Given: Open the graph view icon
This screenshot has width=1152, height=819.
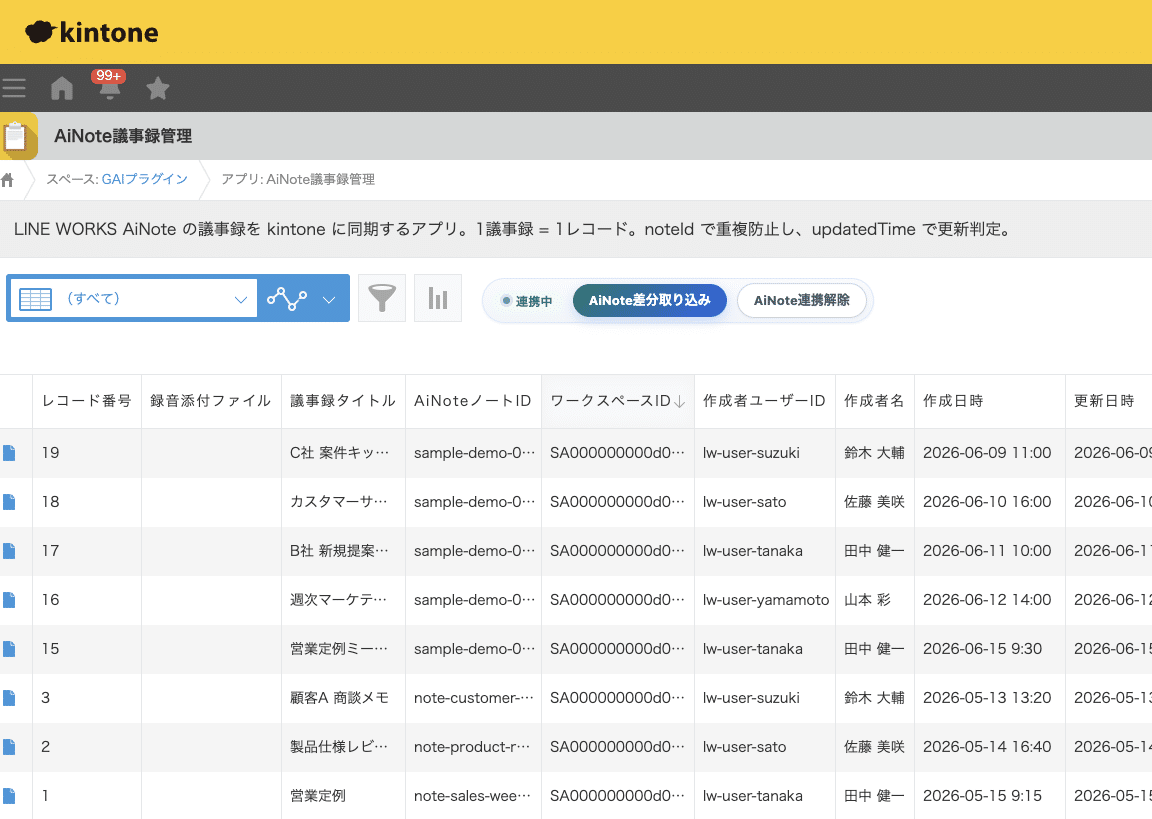Looking at the screenshot, I should click(x=287, y=299).
